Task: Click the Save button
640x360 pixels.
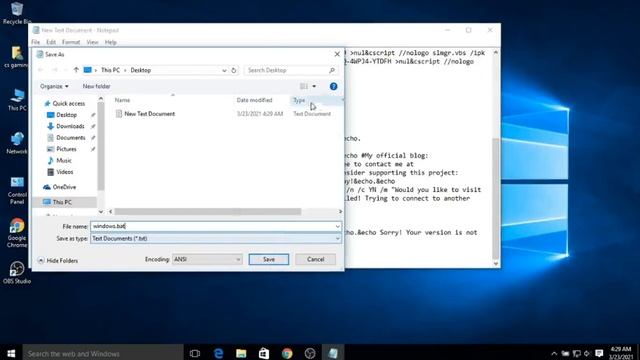Action: (269, 259)
